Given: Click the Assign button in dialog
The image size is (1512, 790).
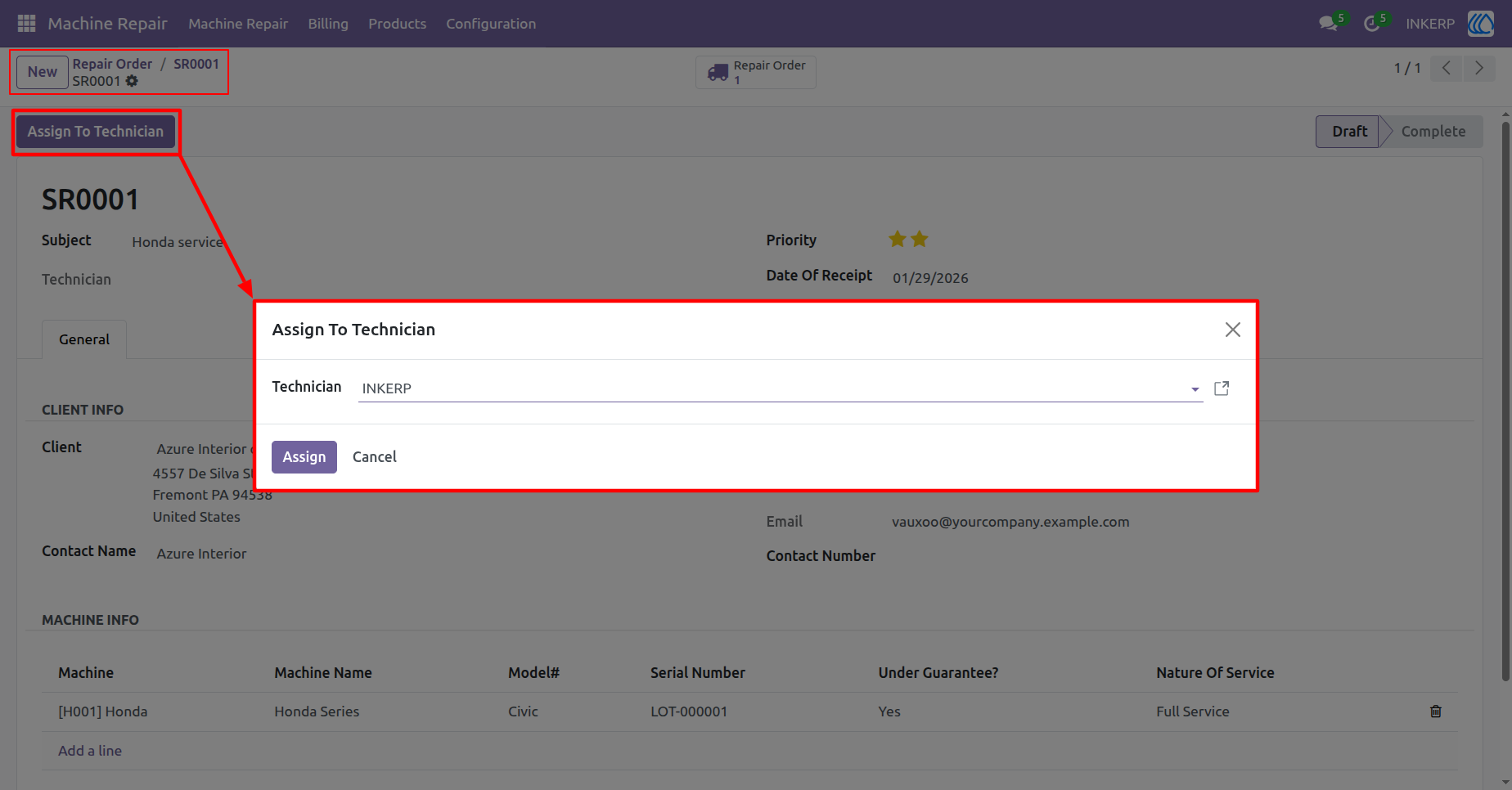Looking at the screenshot, I should (x=304, y=457).
